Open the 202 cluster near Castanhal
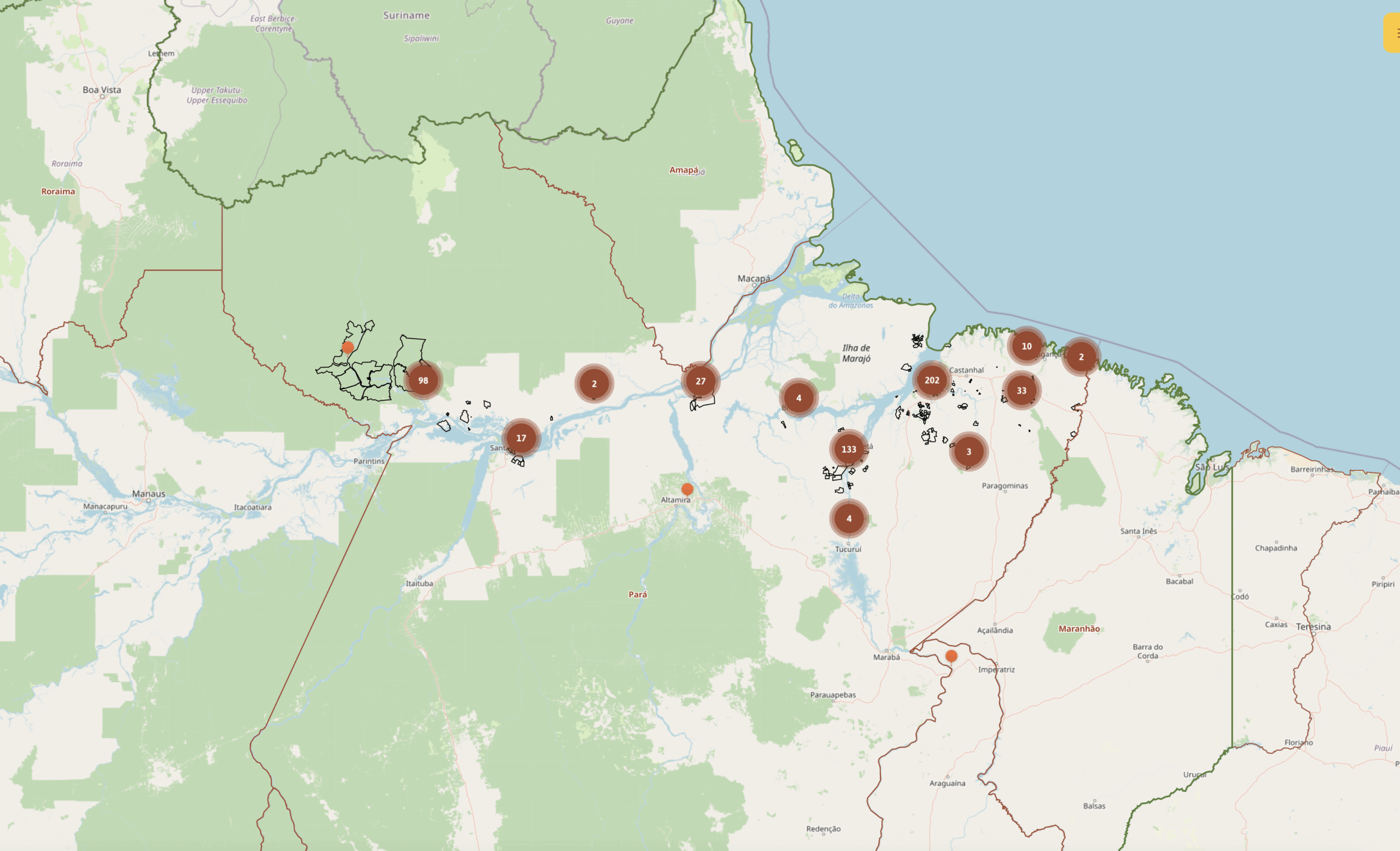Image resolution: width=1400 pixels, height=851 pixels. click(x=931, y=380)
